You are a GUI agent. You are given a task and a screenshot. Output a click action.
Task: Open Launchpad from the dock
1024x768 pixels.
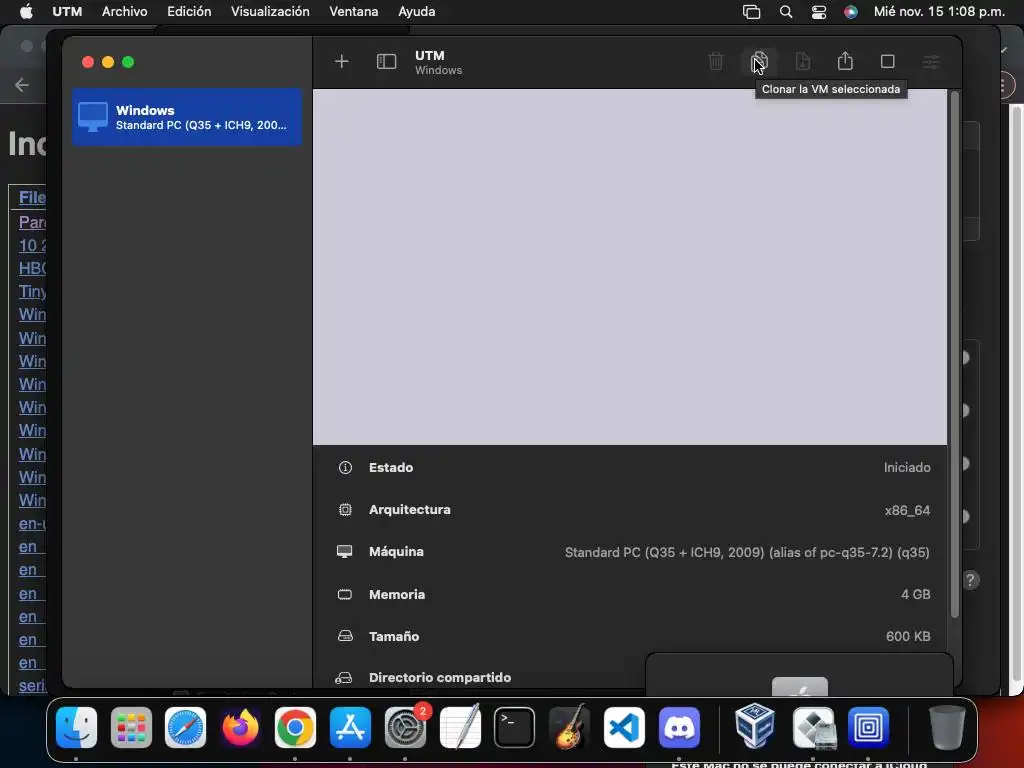tap(131, 728)
